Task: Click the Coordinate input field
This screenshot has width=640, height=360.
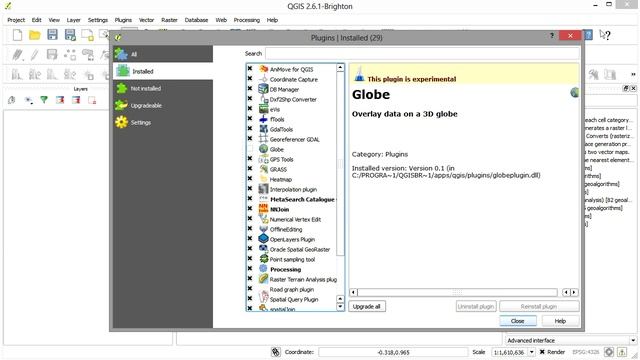Action: click(x=393, y=352)
